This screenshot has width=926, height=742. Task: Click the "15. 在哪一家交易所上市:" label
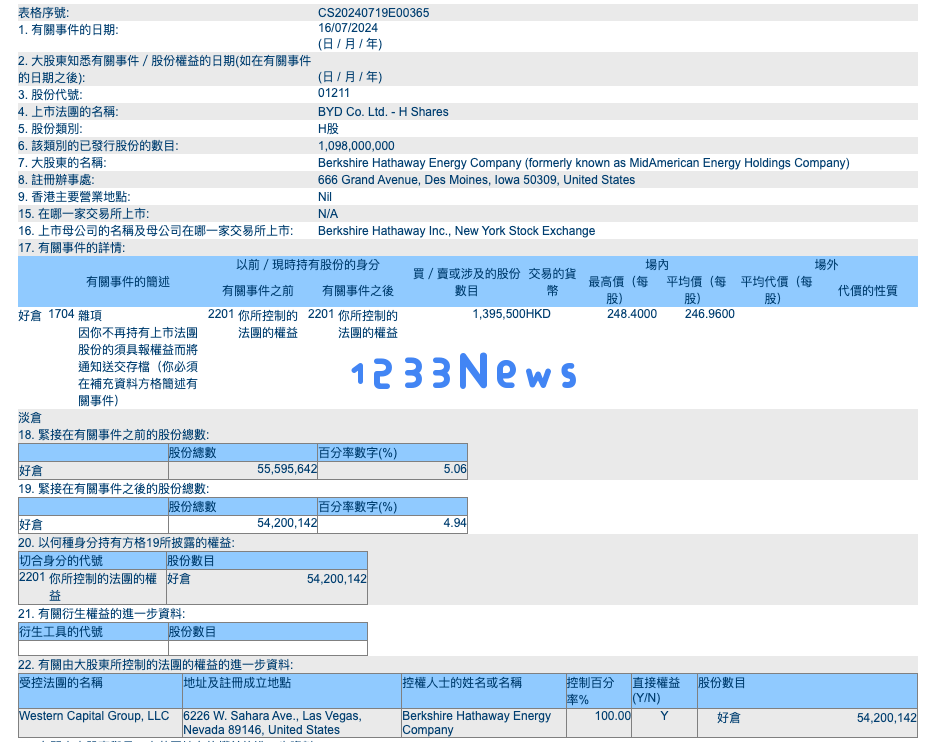(83, 214)
